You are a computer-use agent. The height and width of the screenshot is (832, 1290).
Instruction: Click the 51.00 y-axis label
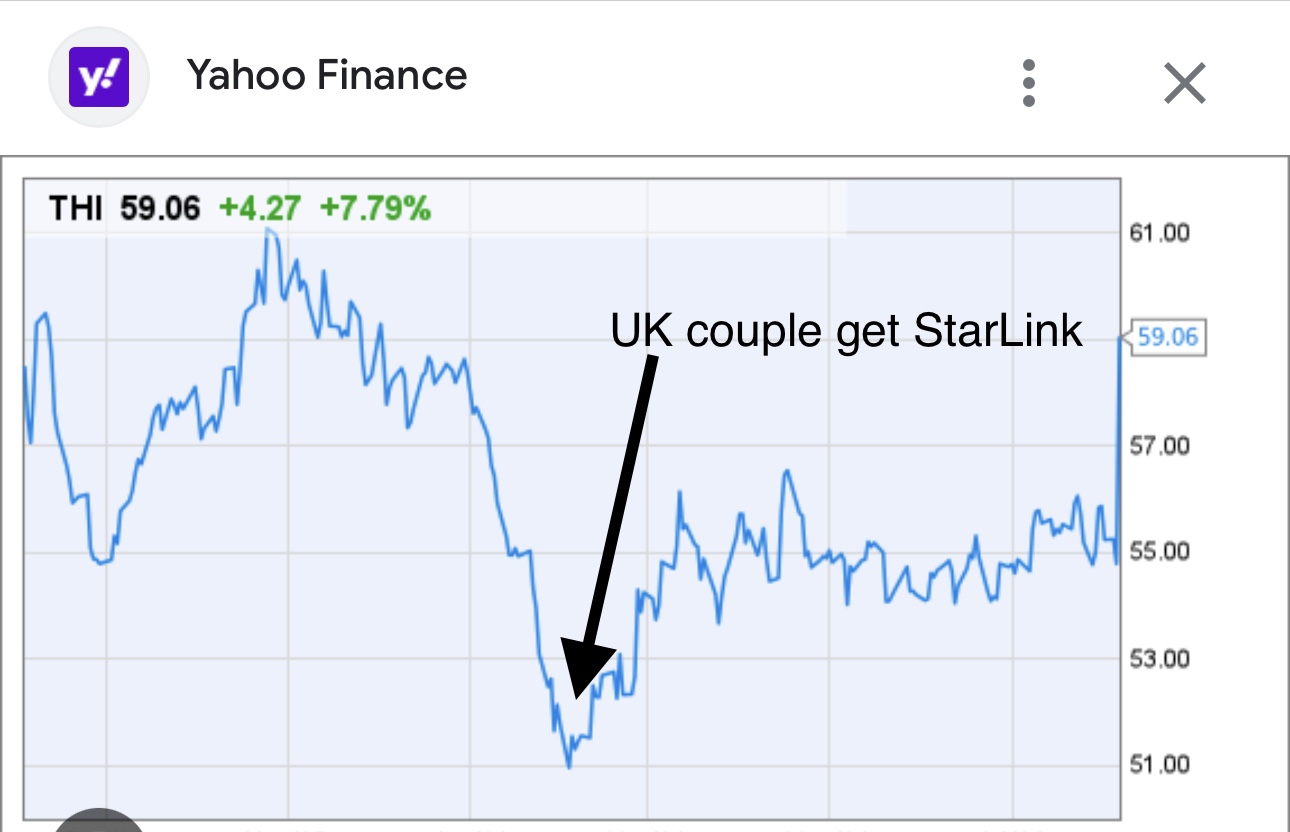click(1159, 765)
